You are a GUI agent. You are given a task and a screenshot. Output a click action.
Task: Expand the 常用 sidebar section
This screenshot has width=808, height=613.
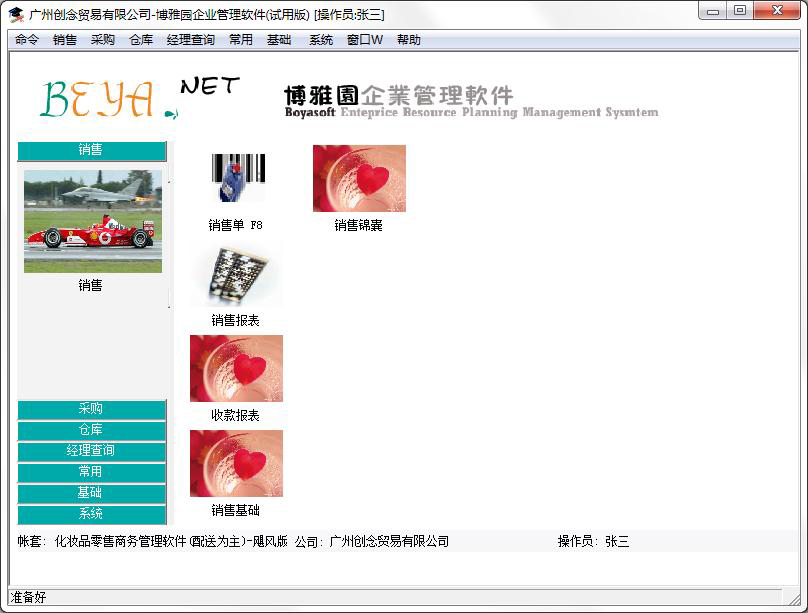[91, 473]
